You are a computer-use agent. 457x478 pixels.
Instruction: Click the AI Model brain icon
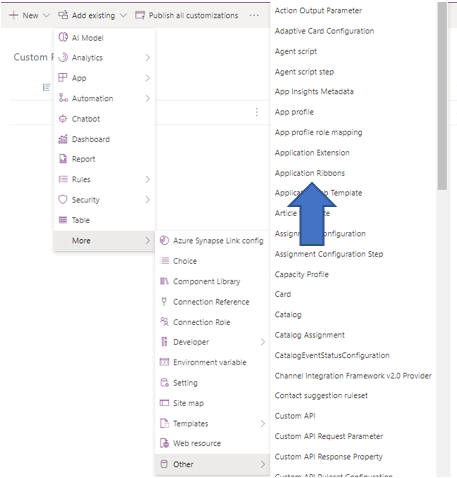tap(63, 37)
